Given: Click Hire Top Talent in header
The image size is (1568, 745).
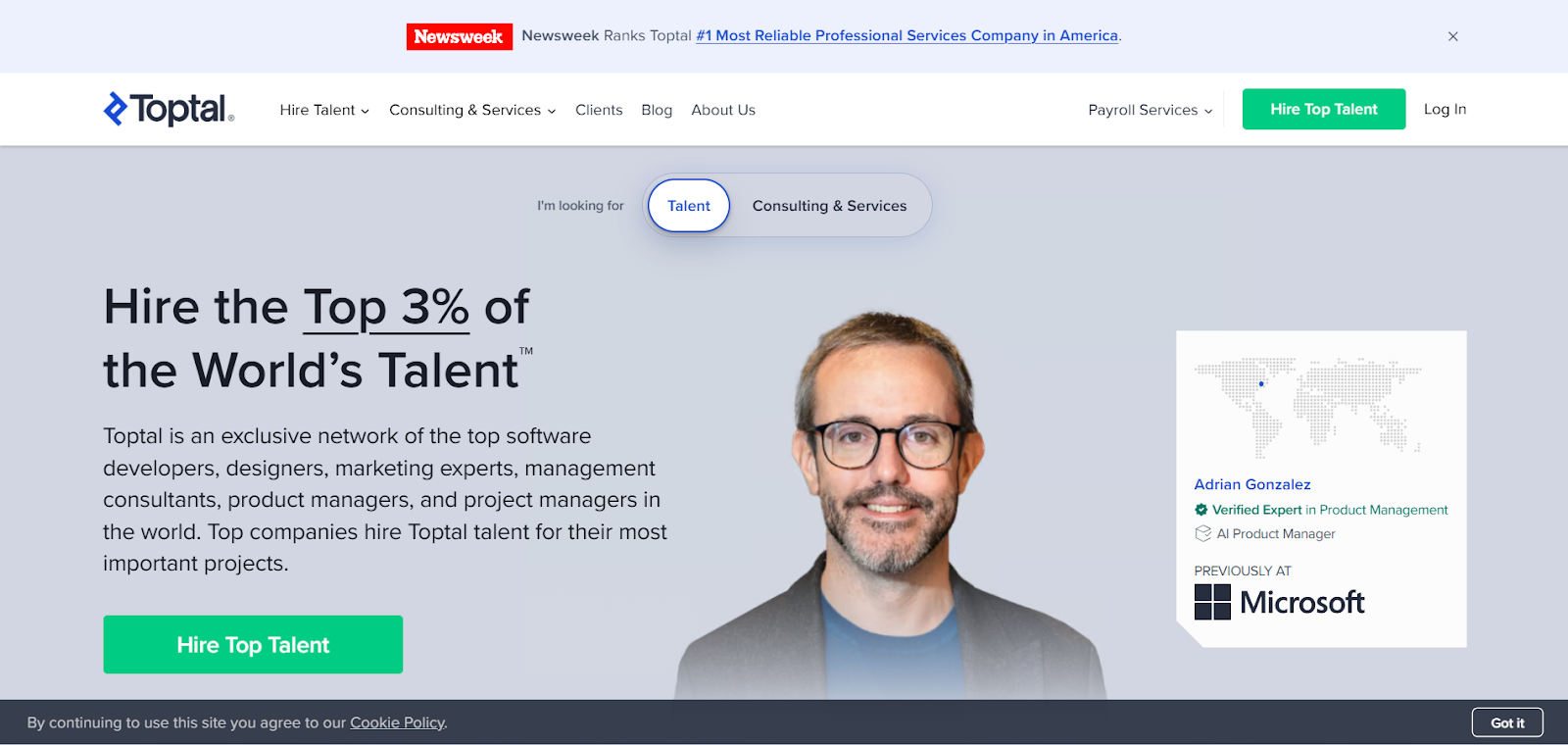Looking at the screenshot, I should point(1324,109).
